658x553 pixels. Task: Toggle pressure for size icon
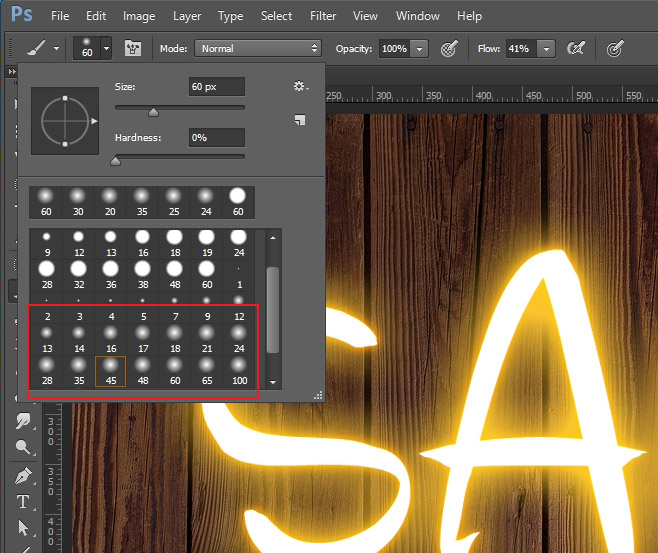pyautogui.click(x=615, y=49)
